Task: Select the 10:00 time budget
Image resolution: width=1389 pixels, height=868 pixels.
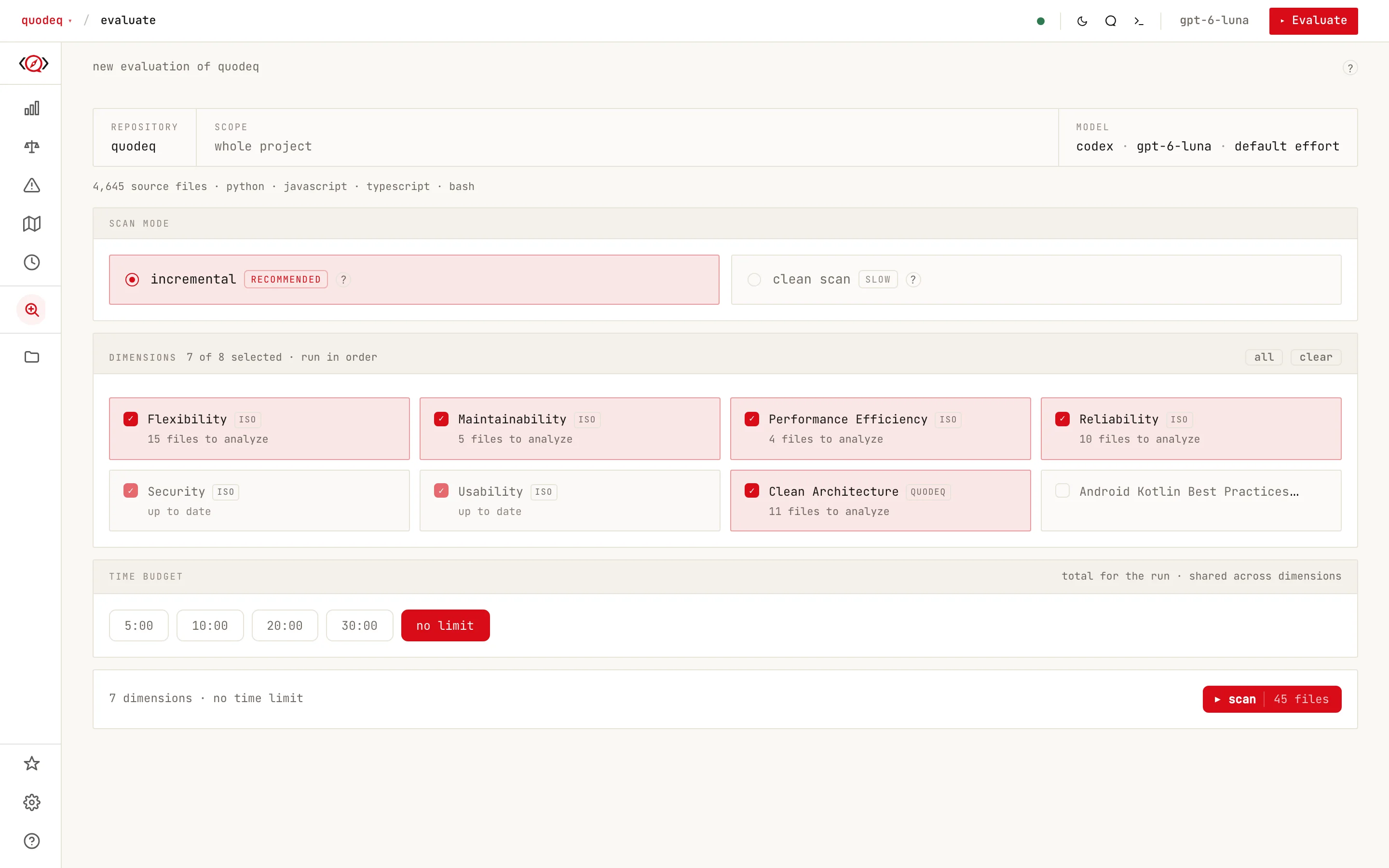Action: [210, 625]
